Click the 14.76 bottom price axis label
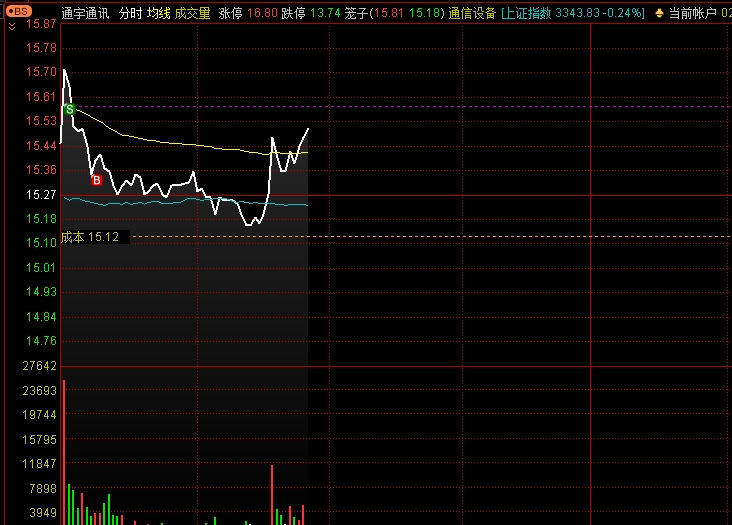 click(41, 341)
